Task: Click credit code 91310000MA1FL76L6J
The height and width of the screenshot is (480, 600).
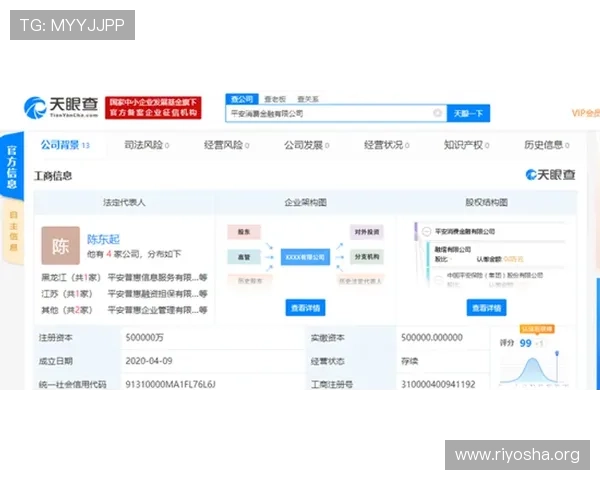Action: click(170, 384)
